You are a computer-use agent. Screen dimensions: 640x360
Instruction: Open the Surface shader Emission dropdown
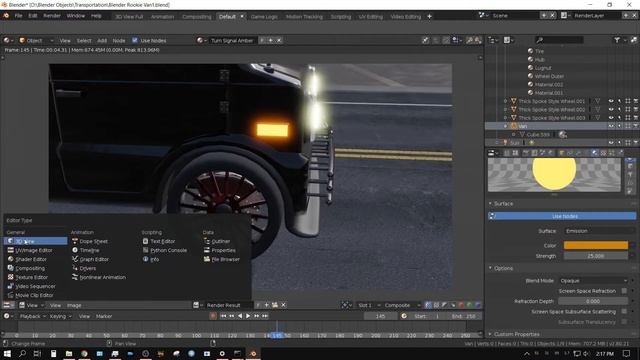[599, 231]
